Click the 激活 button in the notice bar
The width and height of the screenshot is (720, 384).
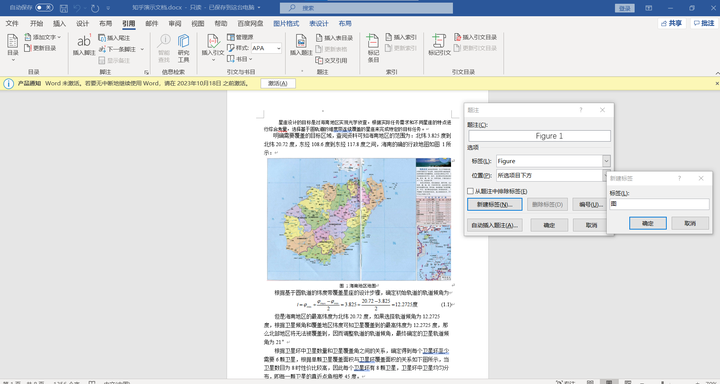[278, 84]
